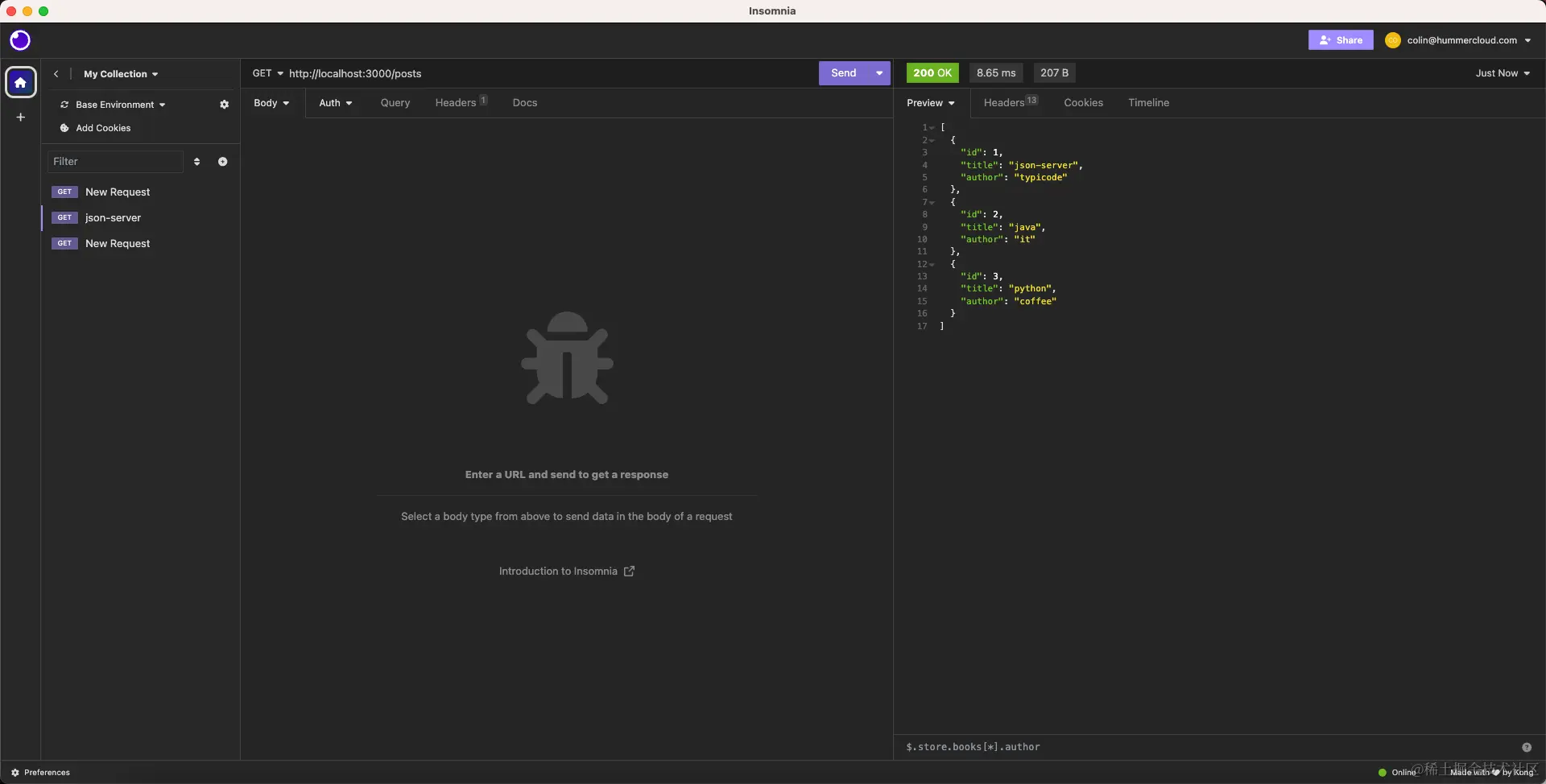This screenshot has width=1546, height=784.
Task: Collapse JSON object at line 12
Action: 932,265
